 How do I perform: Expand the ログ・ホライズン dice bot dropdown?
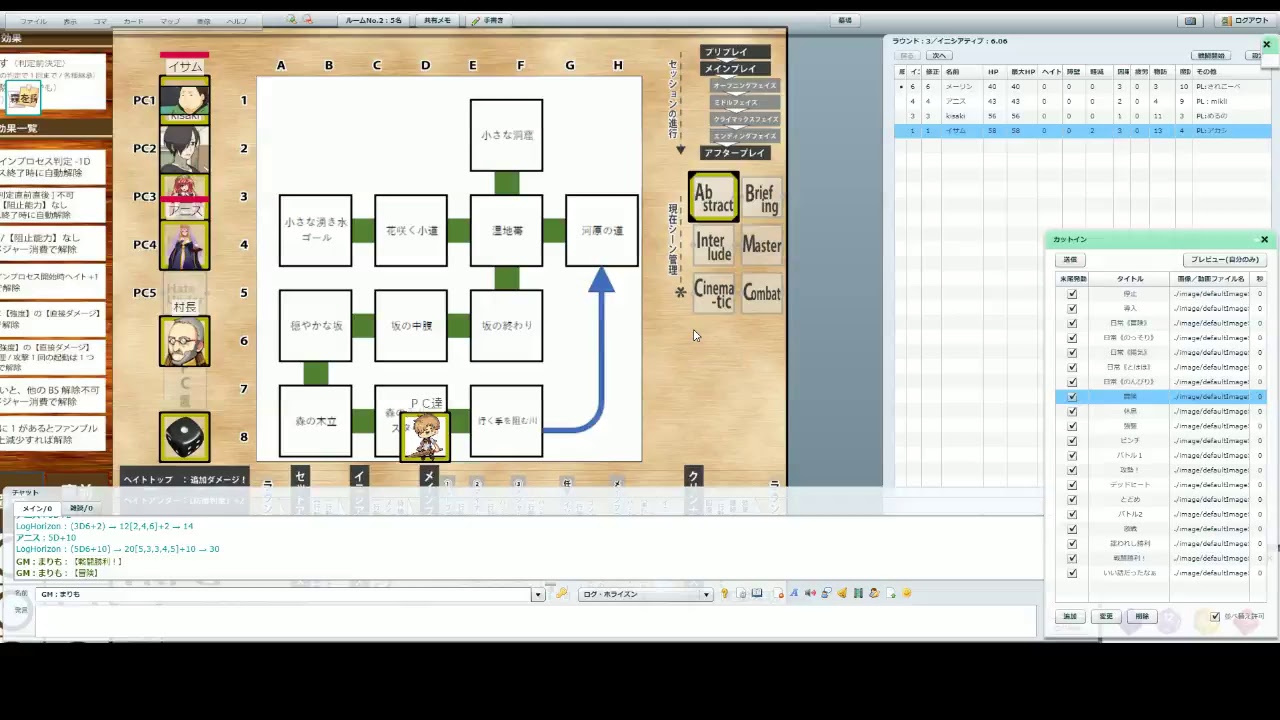point(706,595)
